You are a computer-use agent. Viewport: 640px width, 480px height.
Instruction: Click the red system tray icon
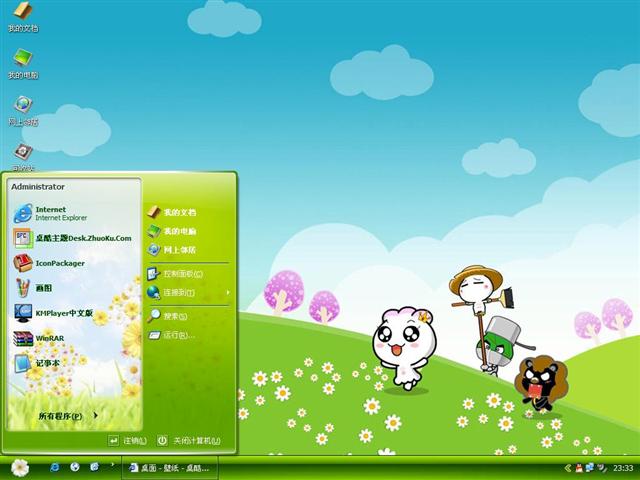tap(579, 468)
